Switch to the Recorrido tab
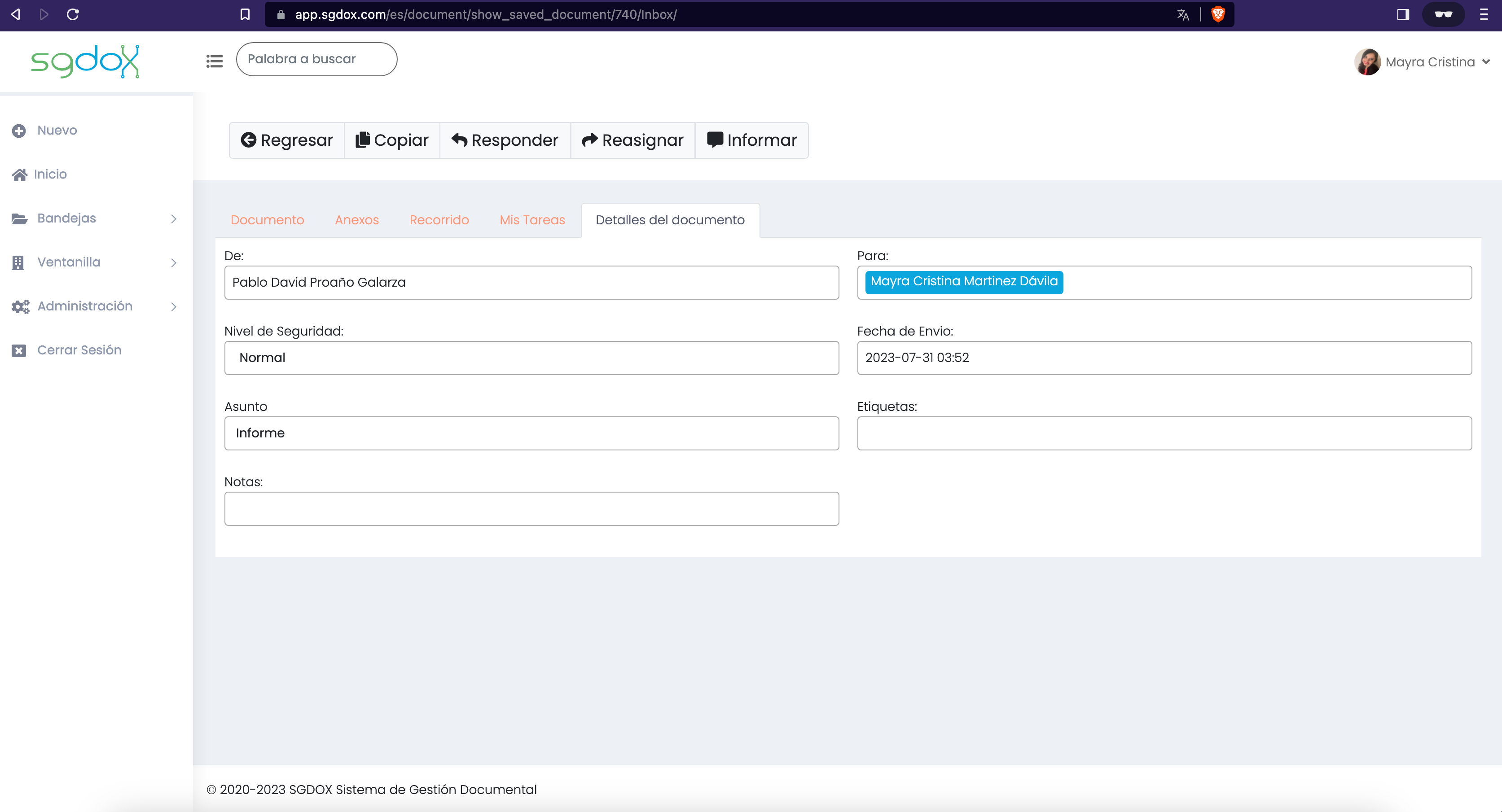This screenshot has width=1502, height=812. point(439,220)
